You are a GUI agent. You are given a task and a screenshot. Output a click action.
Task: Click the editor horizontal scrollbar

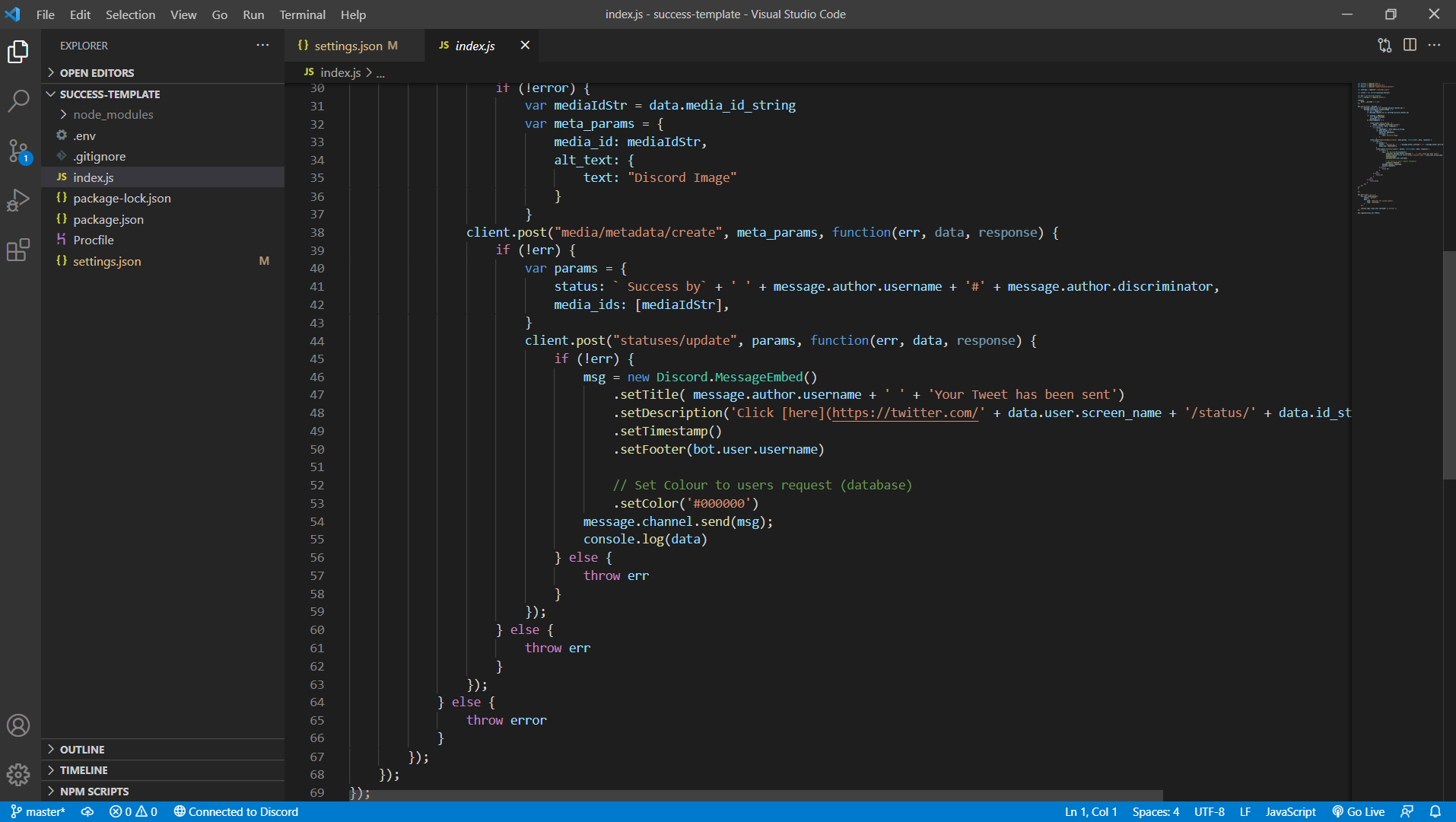[x=757, y=795]
